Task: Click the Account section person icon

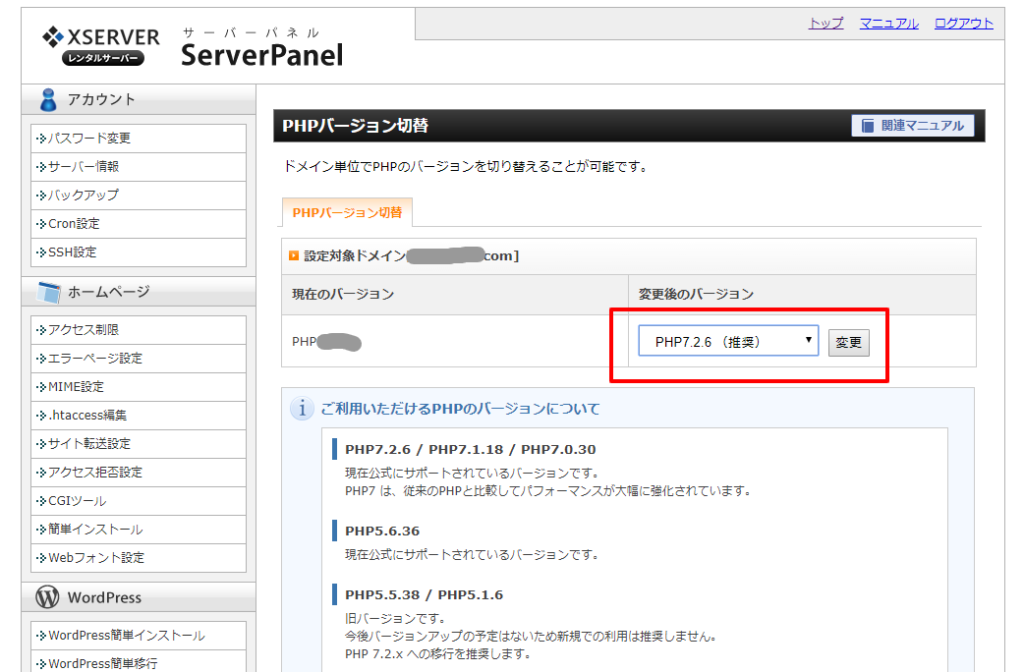Action: point(48,100)
